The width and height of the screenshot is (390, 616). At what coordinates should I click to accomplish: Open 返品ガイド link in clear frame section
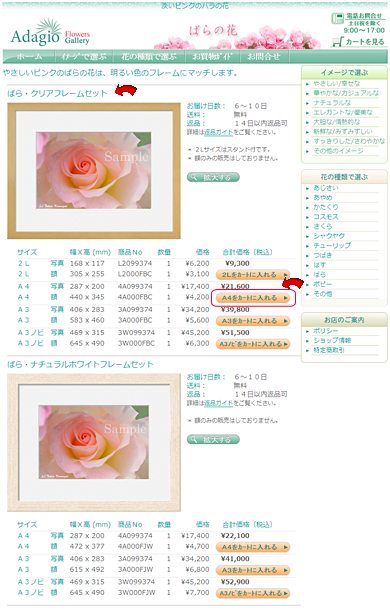pyautogui.click(x=219, y=132)
